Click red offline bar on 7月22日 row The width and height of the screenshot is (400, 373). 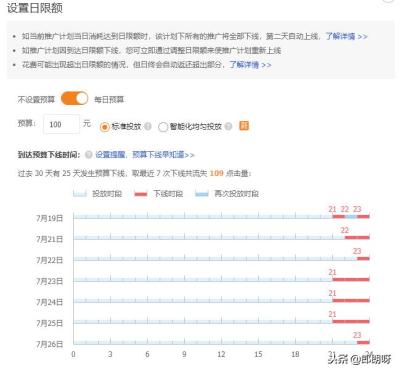click(x=363, y=258)
